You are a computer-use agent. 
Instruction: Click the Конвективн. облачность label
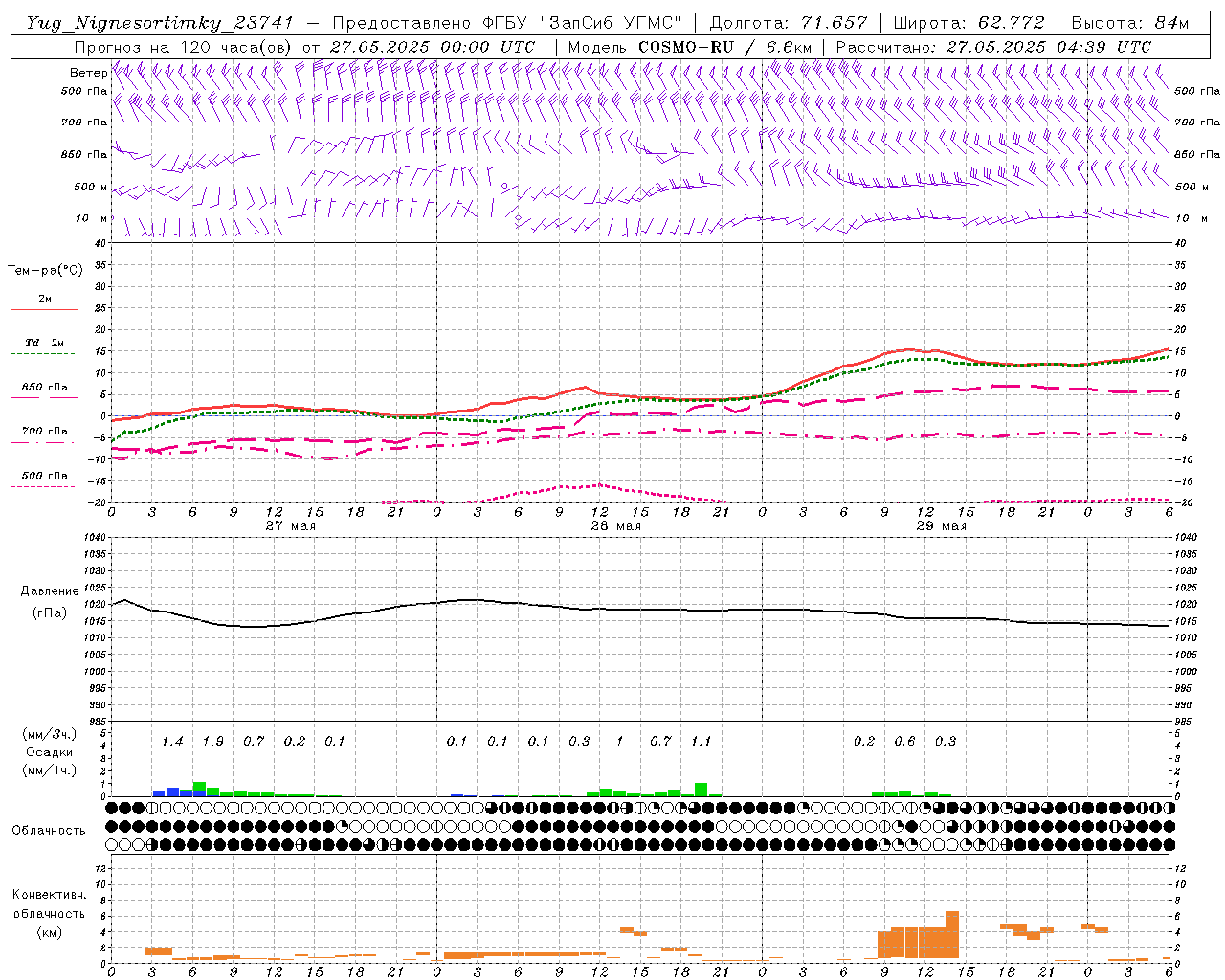49,904
